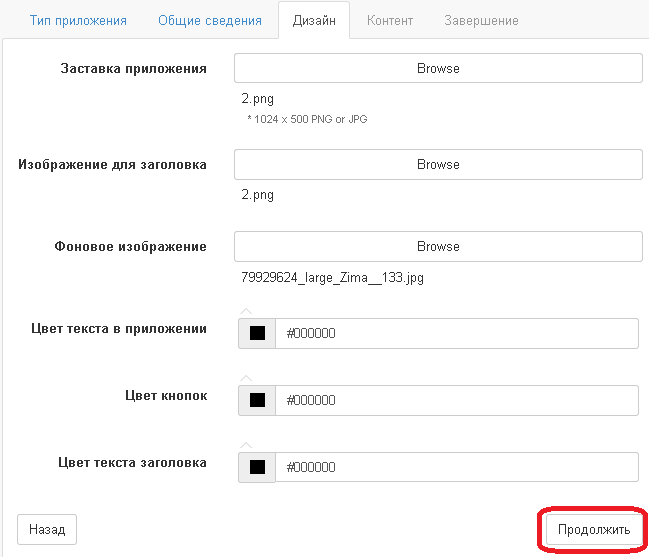Browse for Изображение для заголовка file
This screenshot has width=649, height=557.
coord(438,164)
